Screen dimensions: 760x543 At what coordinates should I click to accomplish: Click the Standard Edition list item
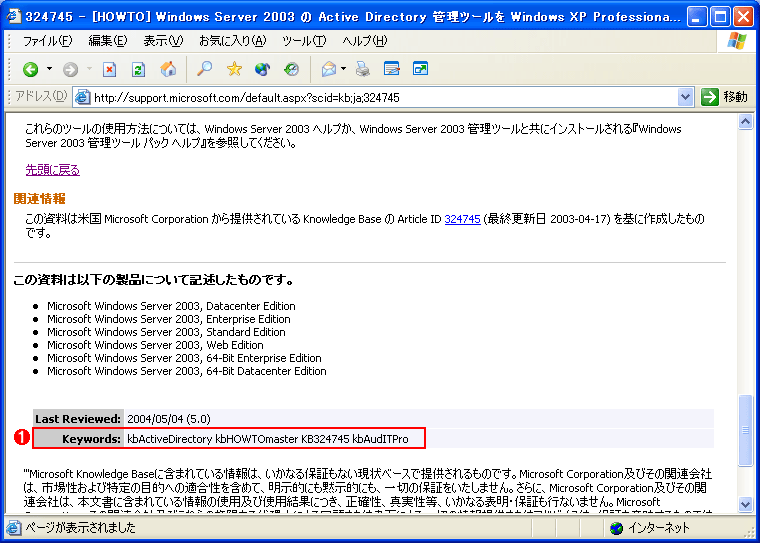point(166,332)
